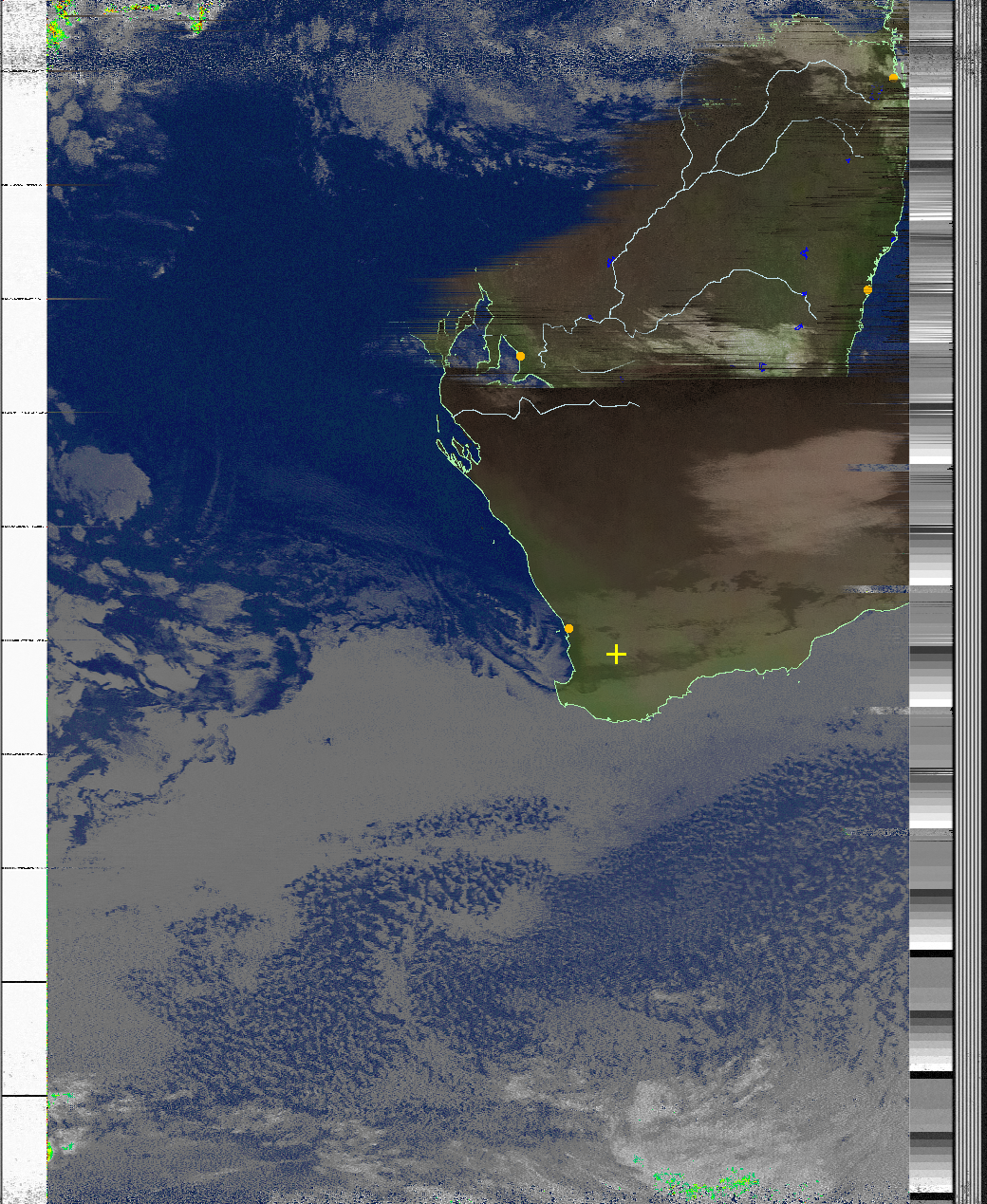This screenshot has height=1204, width=987.
Task: Select the orange city dot at top-right corner coast
Action: point(893,77)
